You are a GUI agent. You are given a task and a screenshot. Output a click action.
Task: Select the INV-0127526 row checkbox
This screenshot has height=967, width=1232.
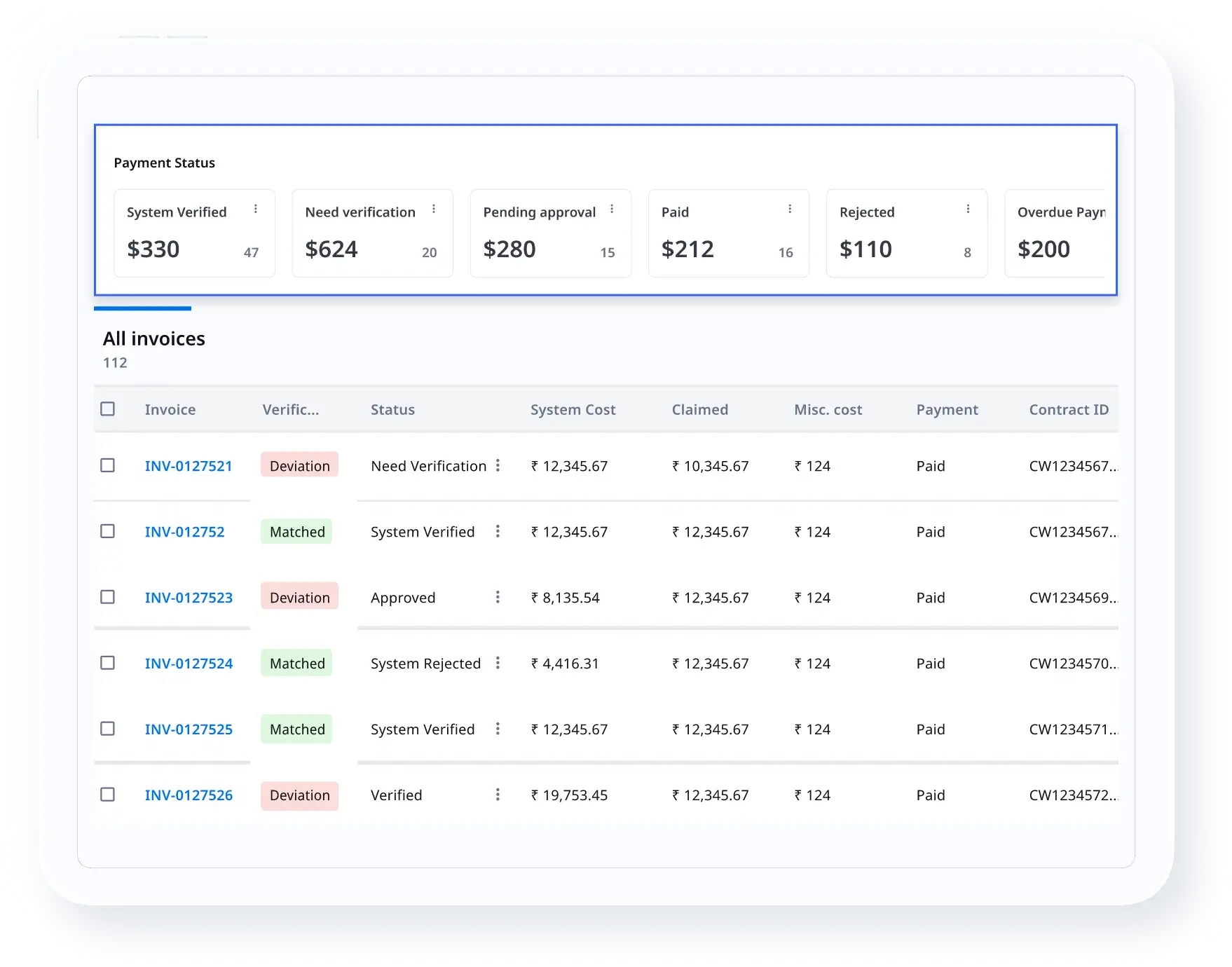tap(107, 795)
